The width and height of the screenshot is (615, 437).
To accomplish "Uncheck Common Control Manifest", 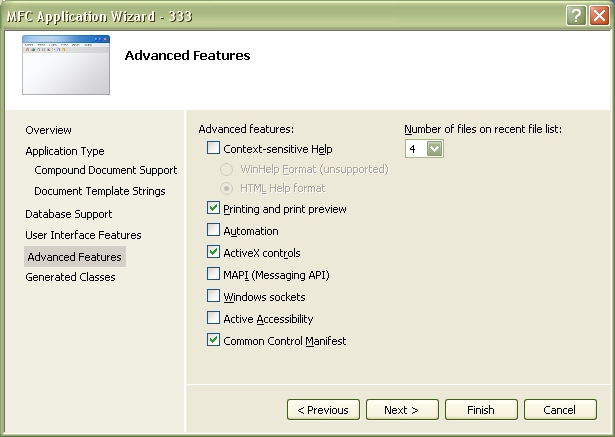I will click(x=213, y=340).
